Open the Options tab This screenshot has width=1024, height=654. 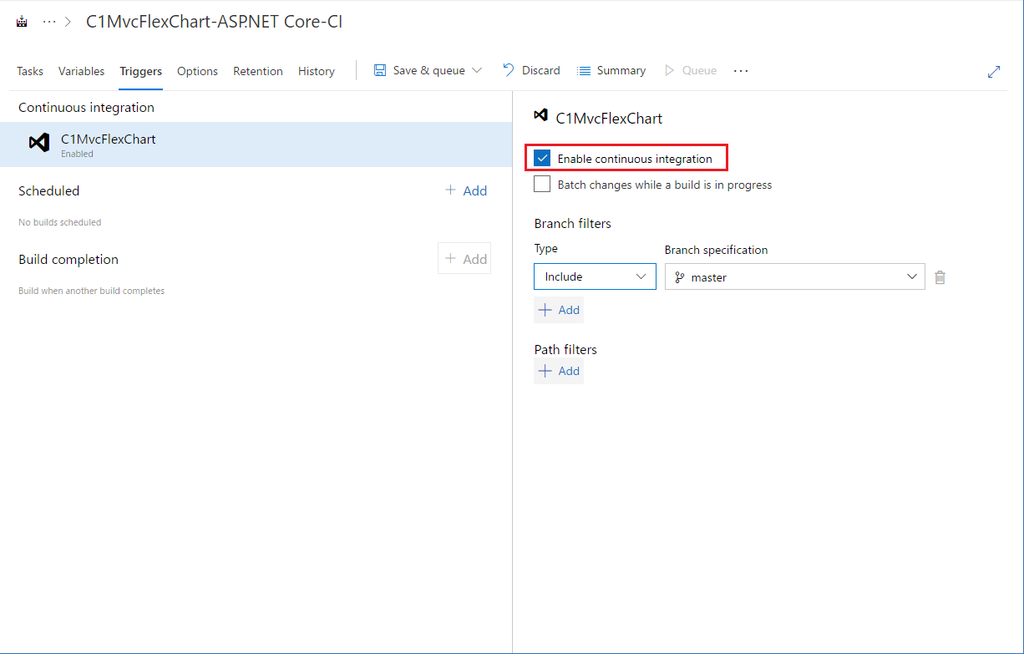coord(197,71)
